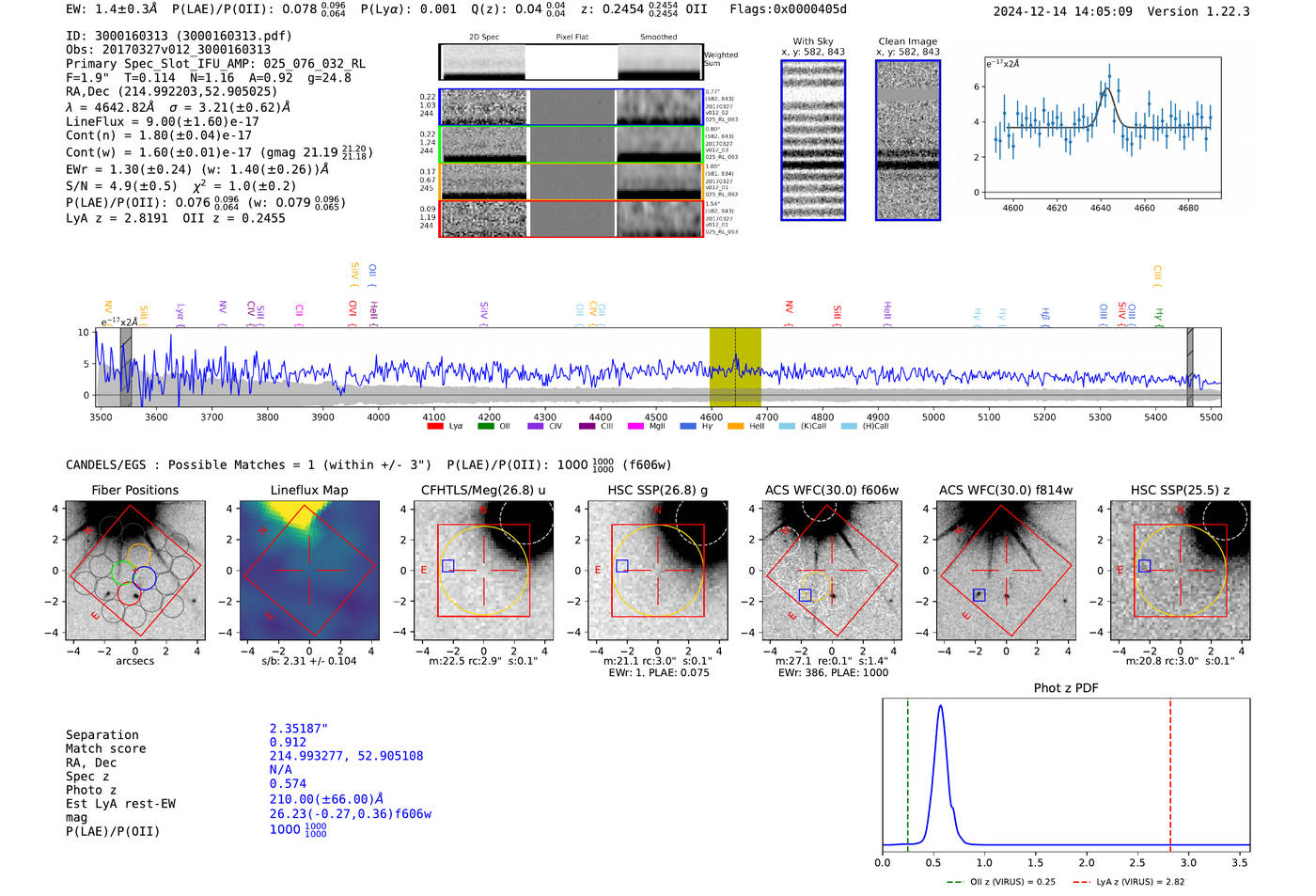Viewport: 1316px width, 896px height.
Task: Open the HSC SSP(26.8) g cutout
Action: tap(657, 570)
